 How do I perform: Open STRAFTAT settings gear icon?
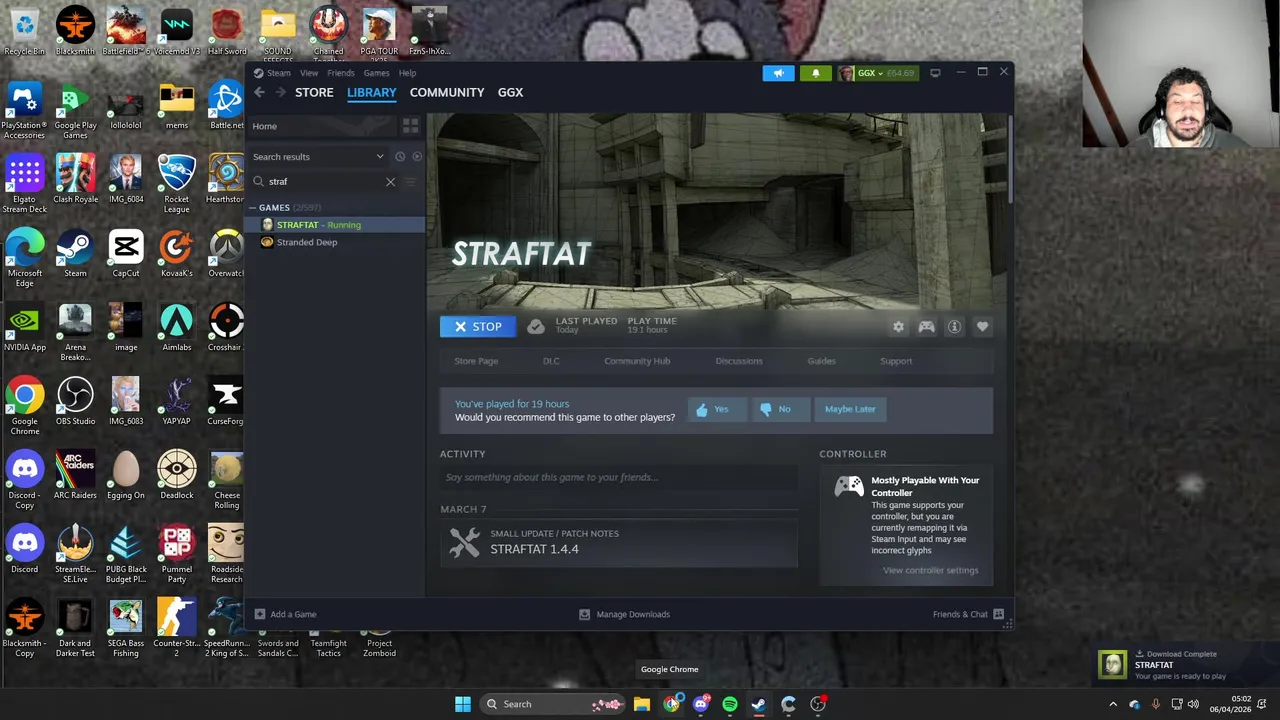tap(898, 327)
